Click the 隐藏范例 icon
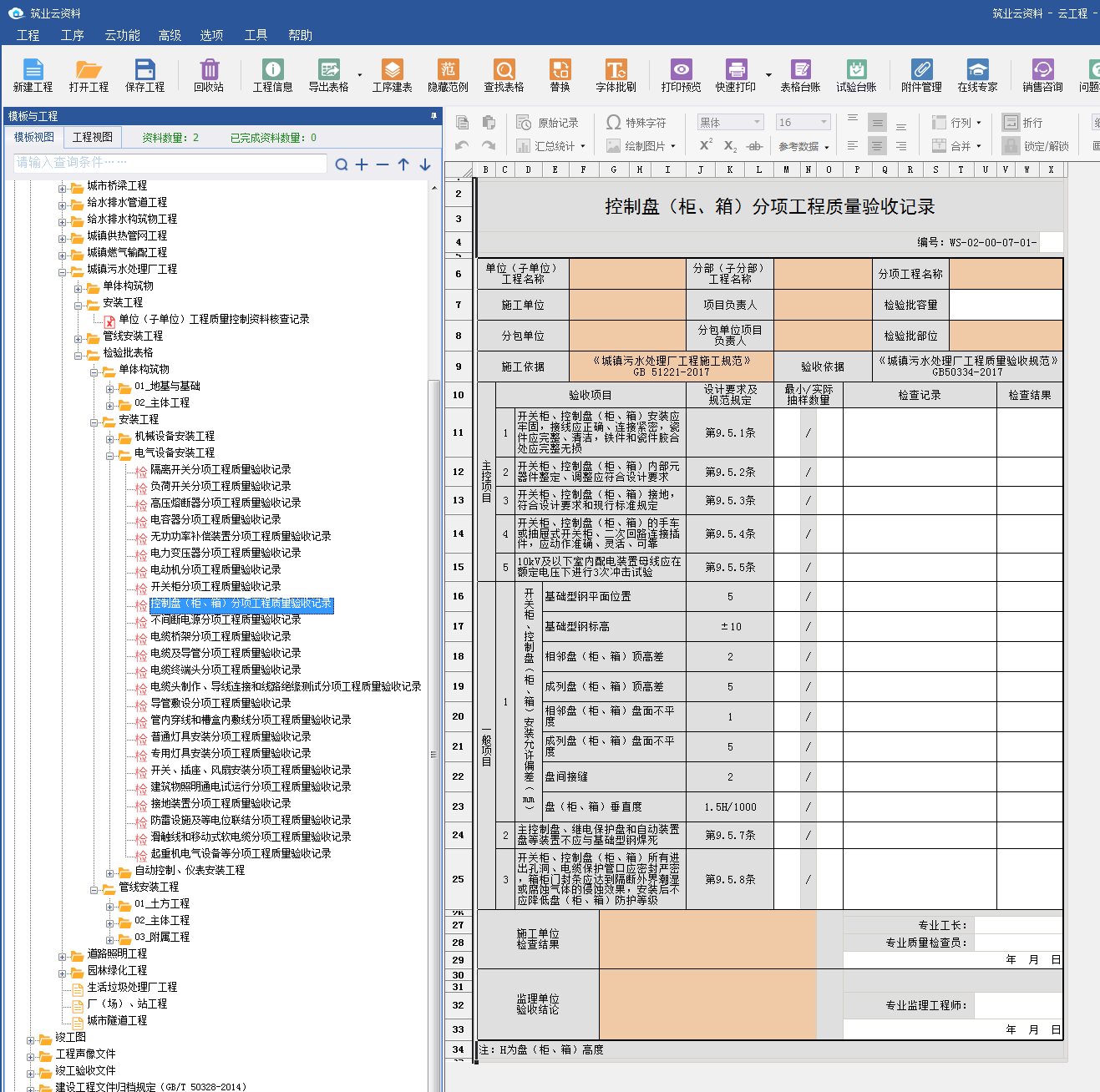 (x=449, y=75)
